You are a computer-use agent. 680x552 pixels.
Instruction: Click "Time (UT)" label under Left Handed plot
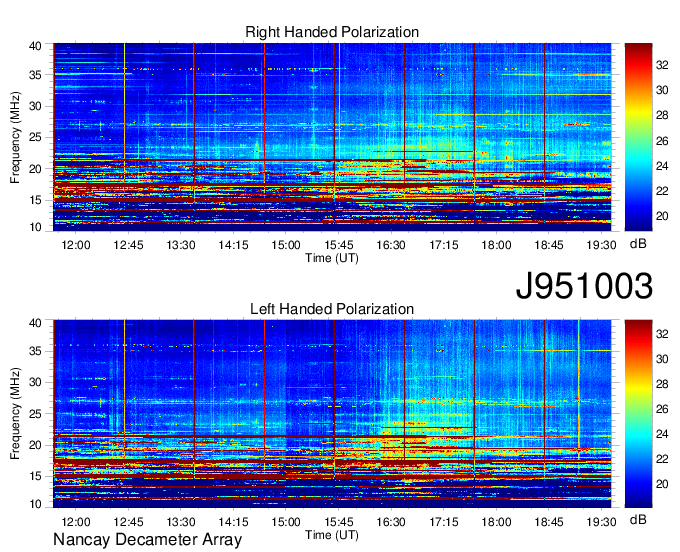[x=332, y=535]
